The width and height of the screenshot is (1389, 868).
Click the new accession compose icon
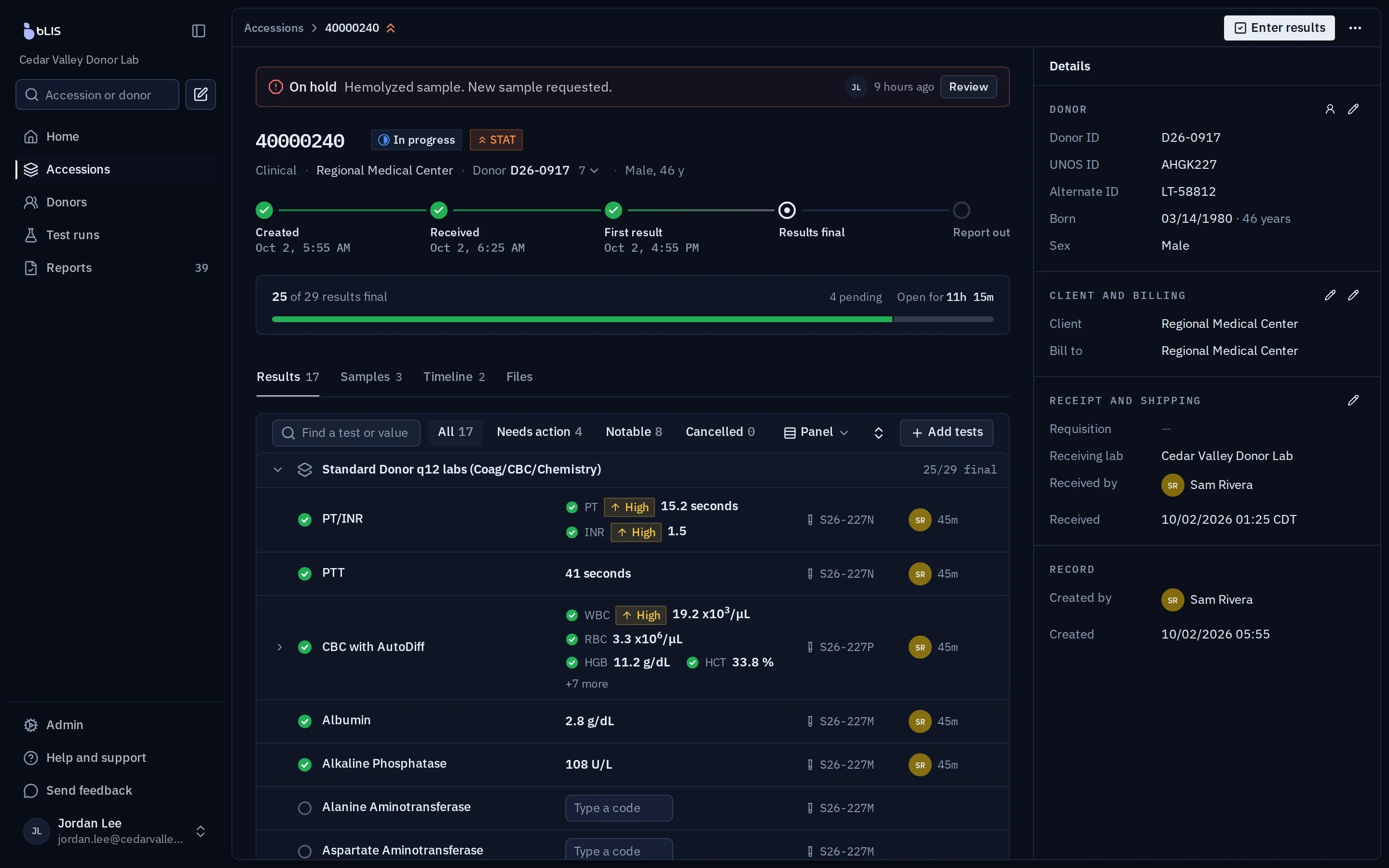200,94
